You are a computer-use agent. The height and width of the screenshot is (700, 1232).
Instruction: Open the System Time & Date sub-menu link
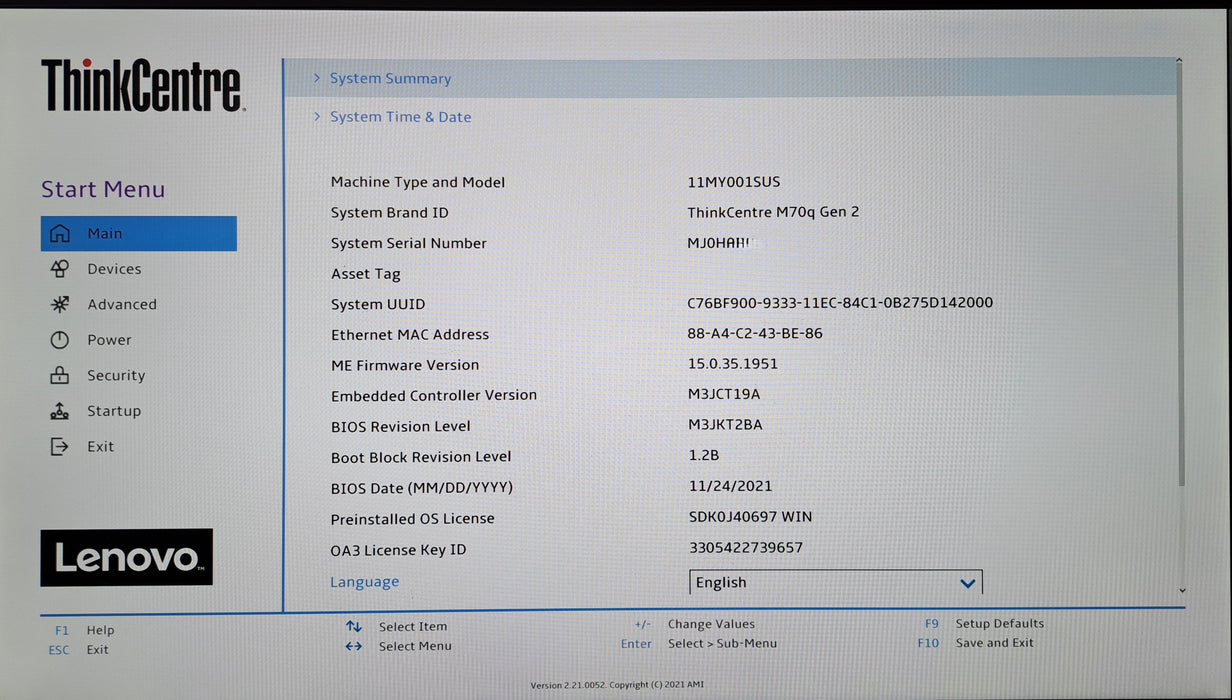click(400, 117)
